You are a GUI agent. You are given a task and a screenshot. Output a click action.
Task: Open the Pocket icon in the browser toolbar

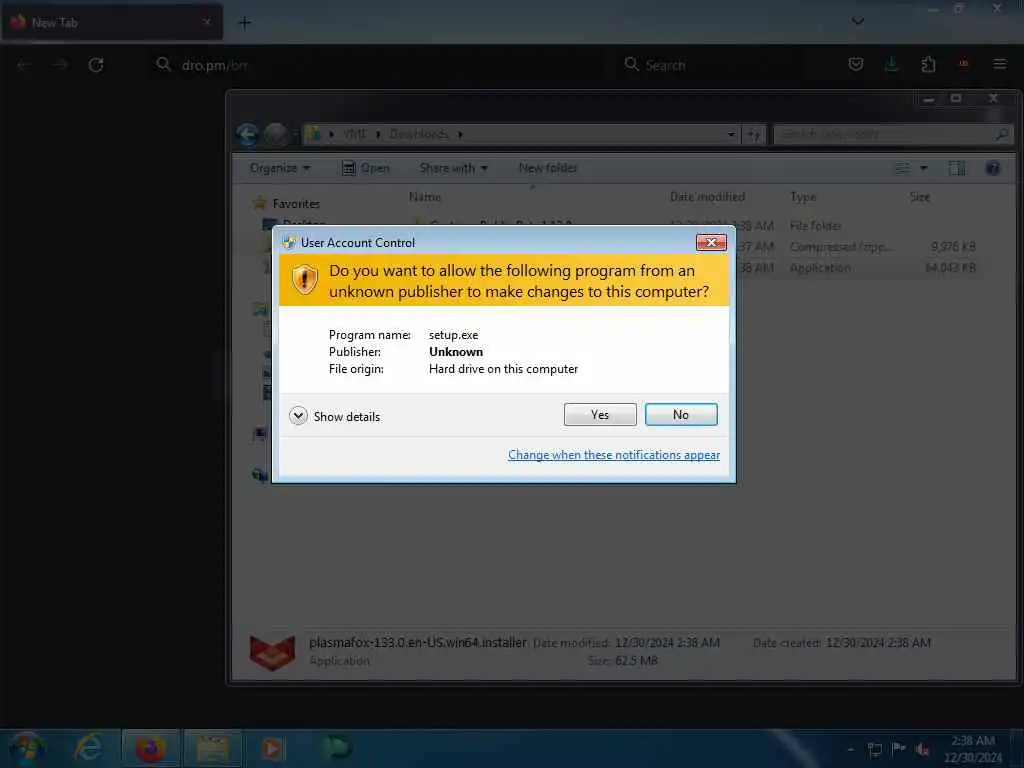(x=856, y=64)
